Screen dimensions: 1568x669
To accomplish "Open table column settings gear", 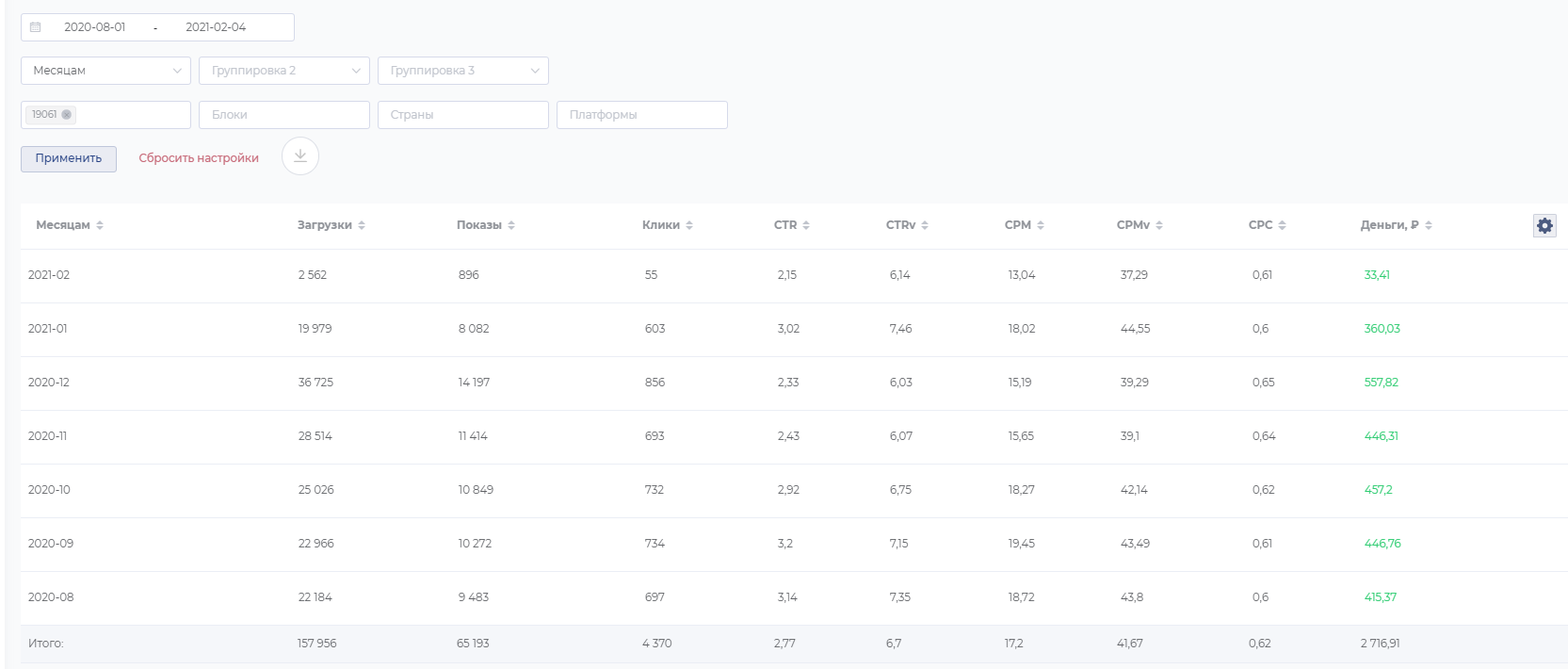I will click(1544, 225).
